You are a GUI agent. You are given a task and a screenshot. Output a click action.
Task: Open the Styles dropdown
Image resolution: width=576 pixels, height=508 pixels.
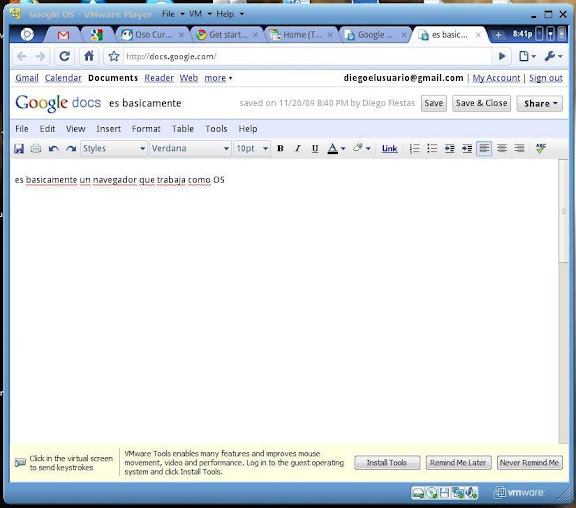[x=114, y=148]
